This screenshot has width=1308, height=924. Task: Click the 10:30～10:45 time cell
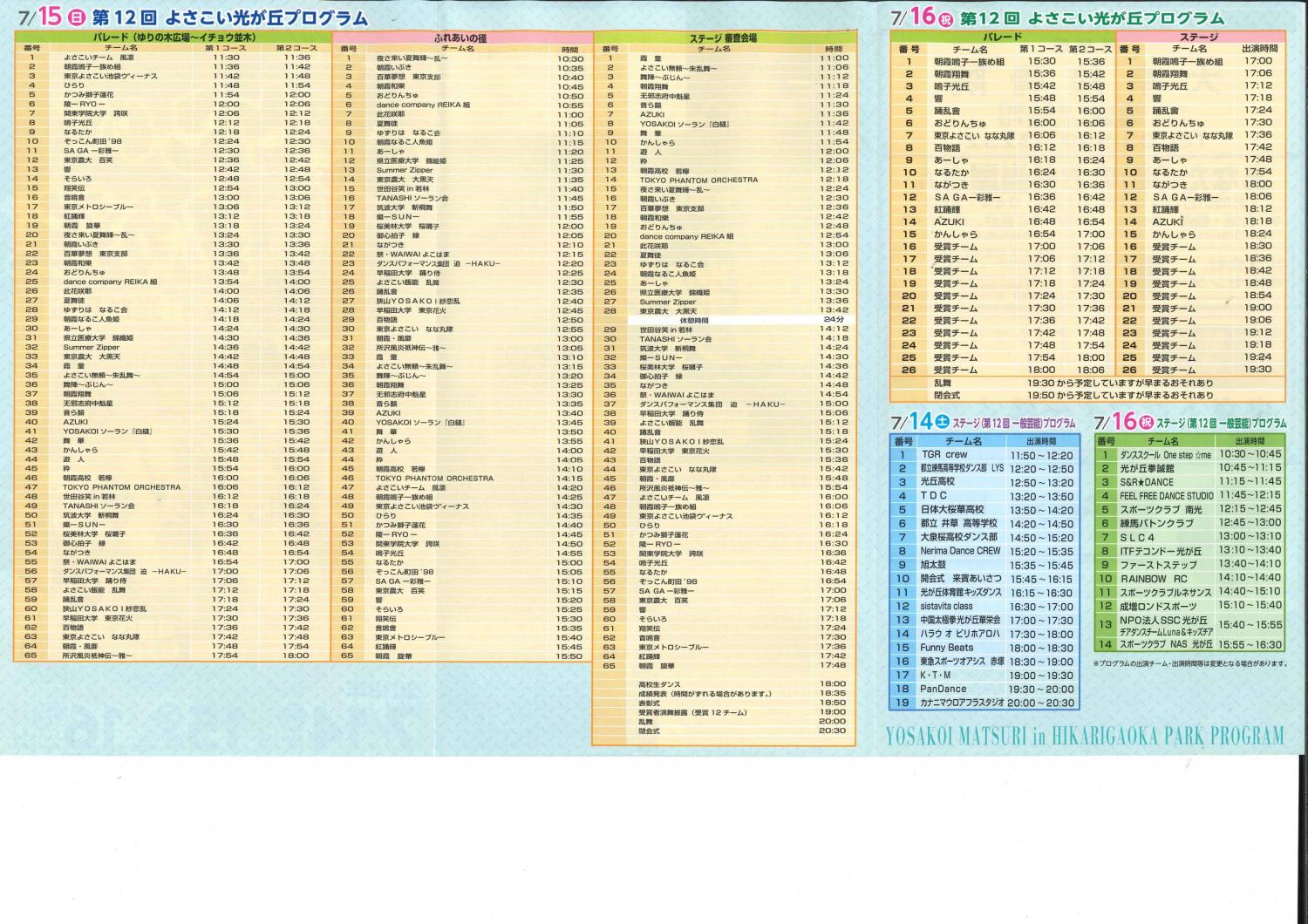(1250, 454)
